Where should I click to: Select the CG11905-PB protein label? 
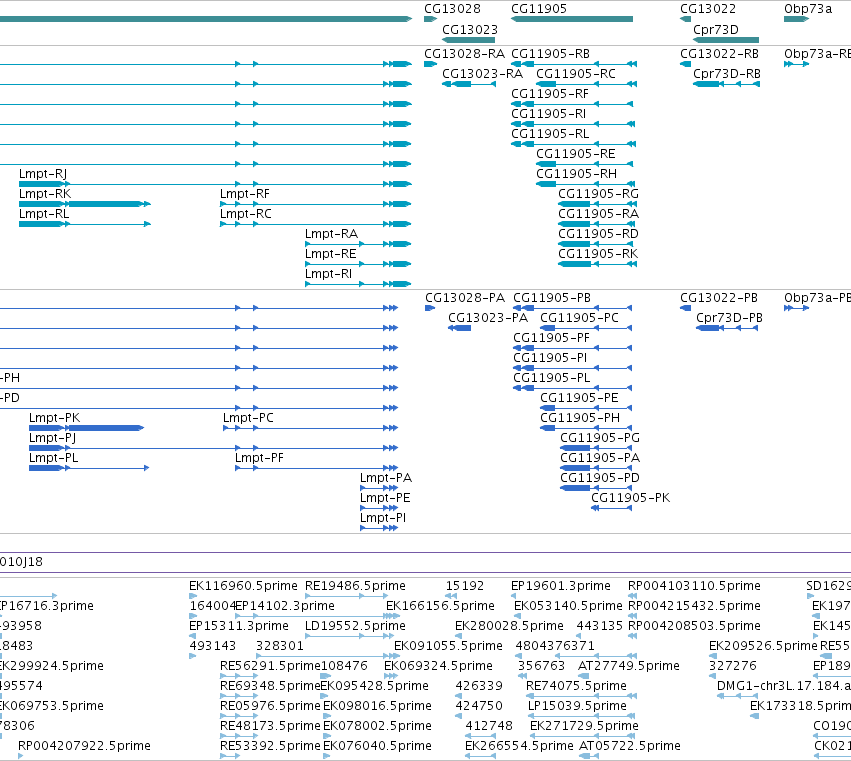[x=552, y=298]
